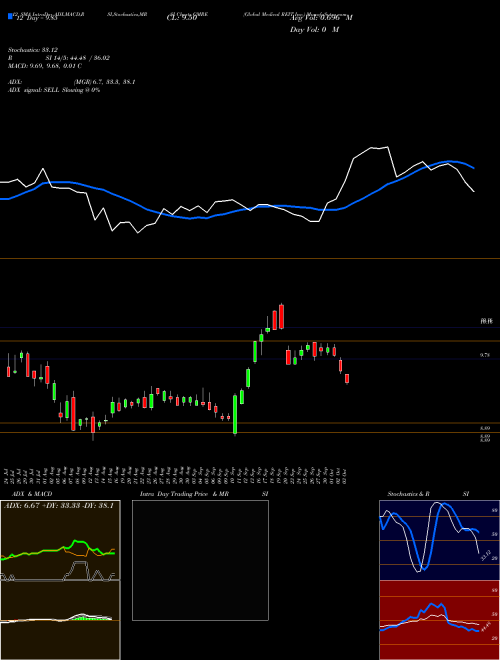This screenshot has height=660, width=500.
Task: Click the red RSI chart panel
Action: 439,620
